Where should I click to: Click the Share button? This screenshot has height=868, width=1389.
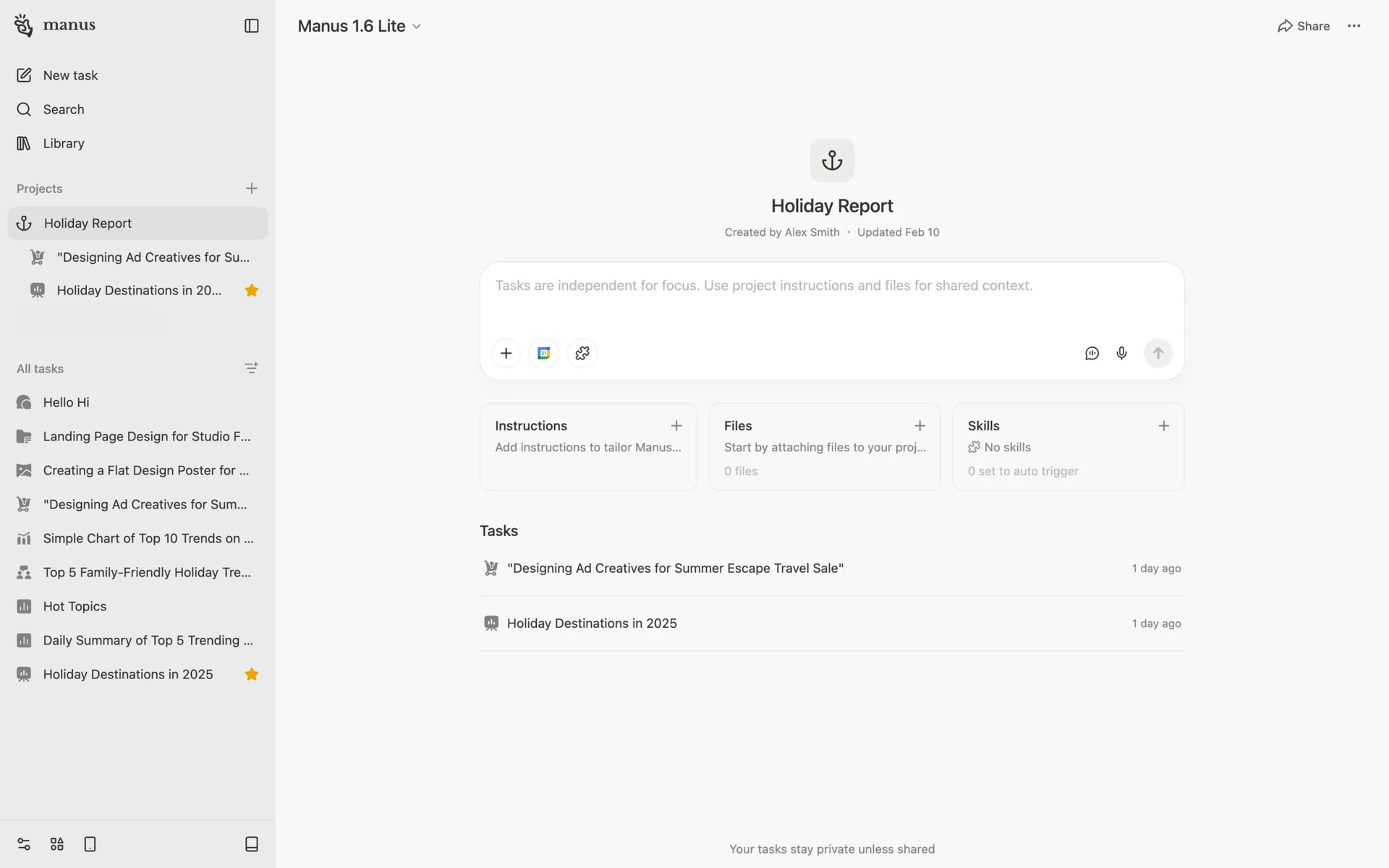pos(1304,26)
